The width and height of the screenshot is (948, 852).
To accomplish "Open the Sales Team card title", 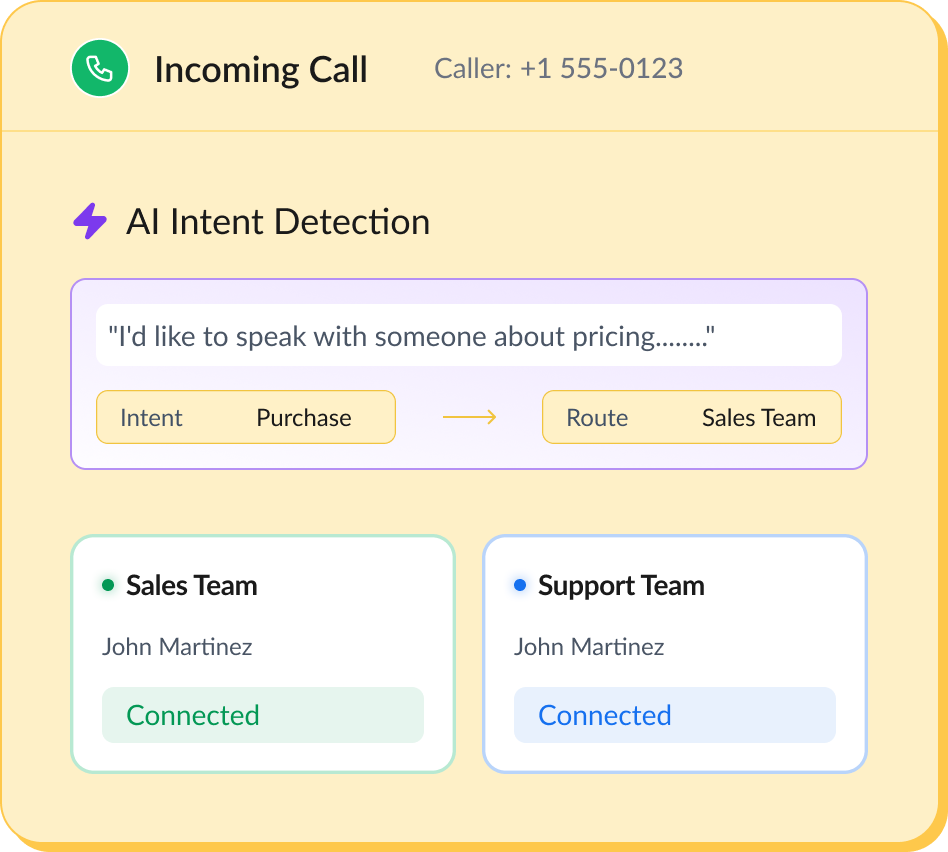I will point(192,586).
